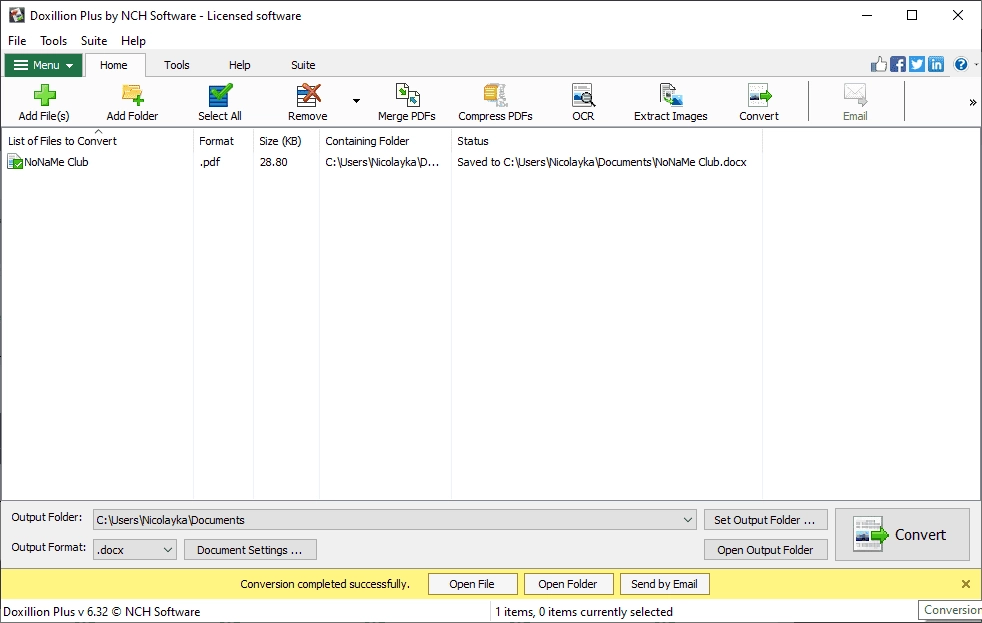Switch to the Suite ribbon tab
The width and height of the screenshot is (982, 623).
[303, 65]
